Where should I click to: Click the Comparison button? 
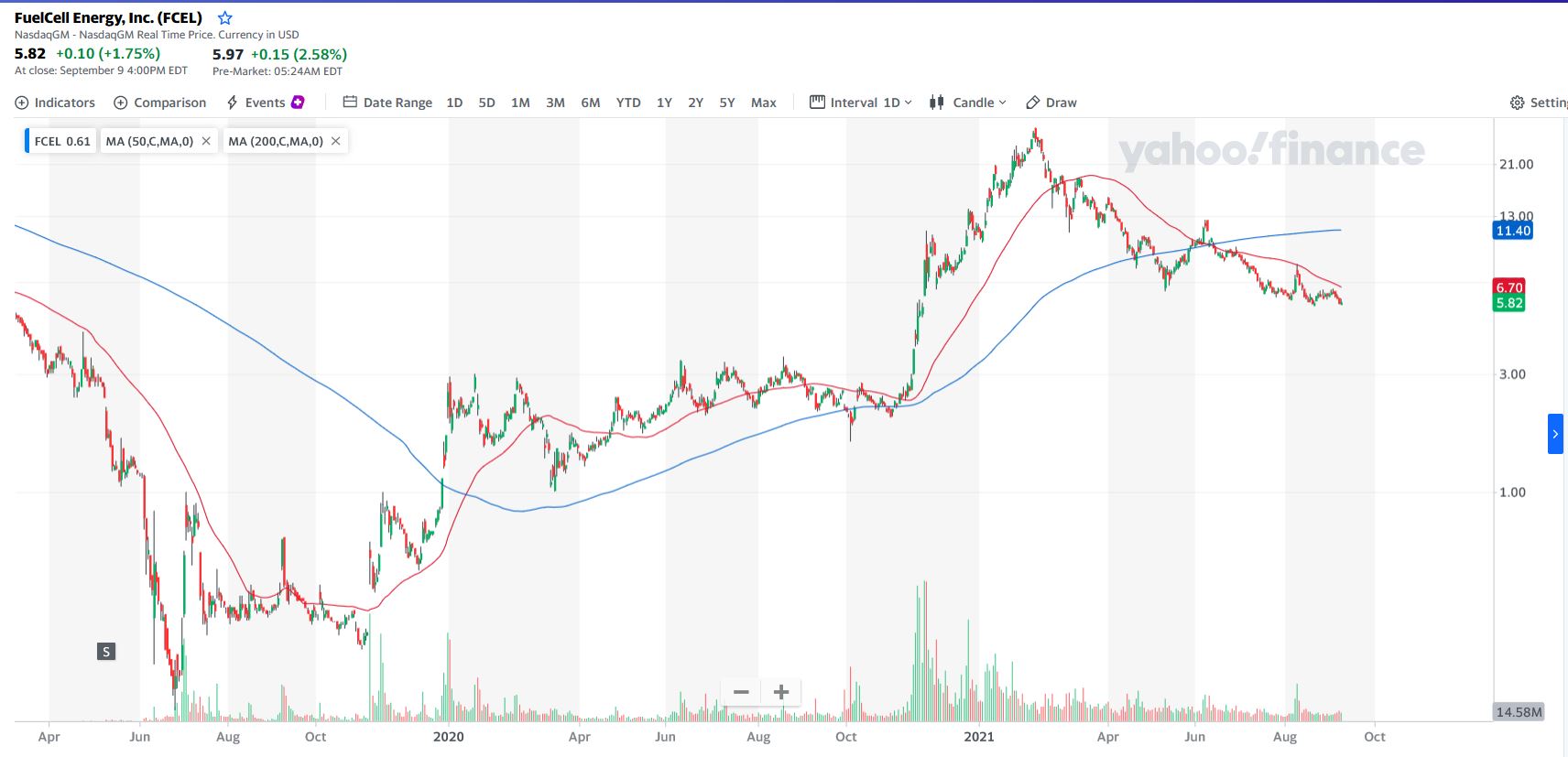pos(159,103)
